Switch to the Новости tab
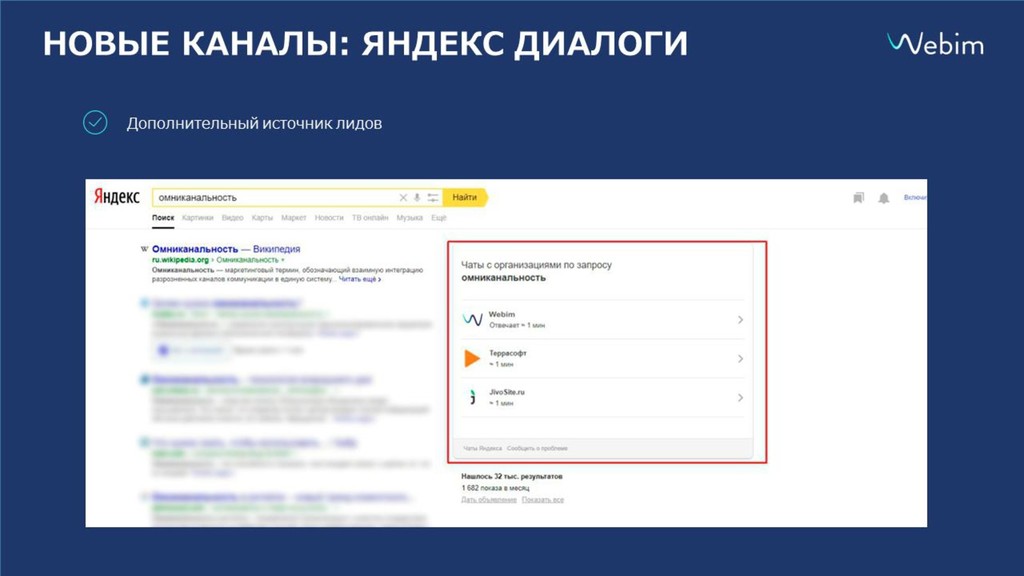Screen dimensions: 1024x576 (329, 218)
